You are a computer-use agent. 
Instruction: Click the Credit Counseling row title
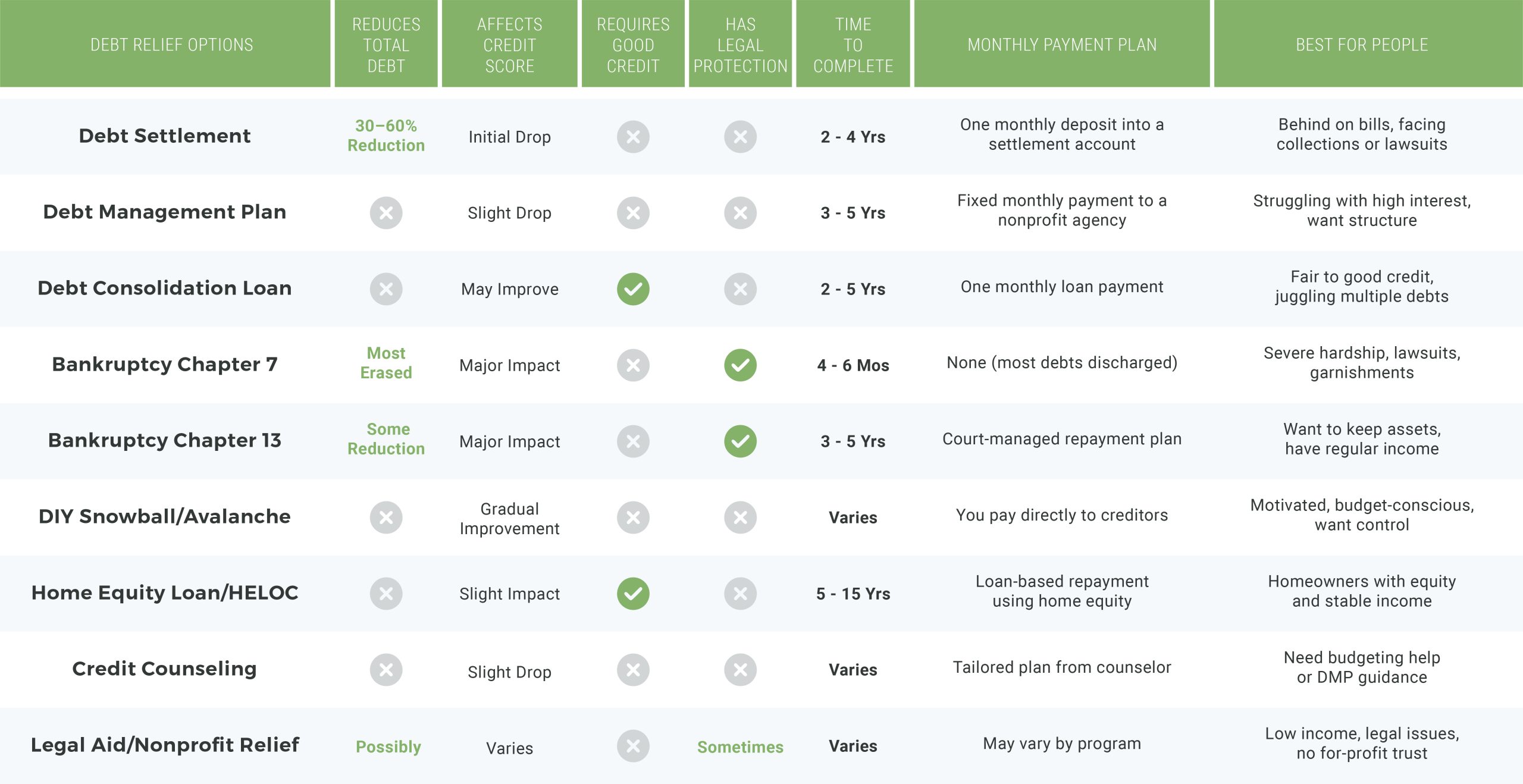165,669
